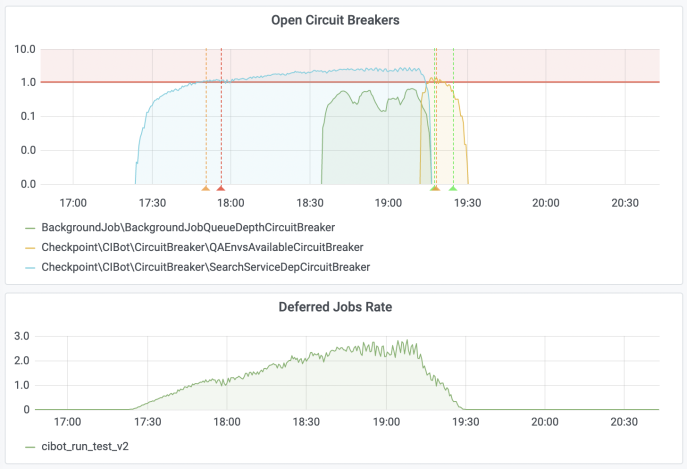Click 18:00 axis label in Deferred Jobs chart
Image resolution: width=687 pixels, height=469 pixels.
click(227, 422)
